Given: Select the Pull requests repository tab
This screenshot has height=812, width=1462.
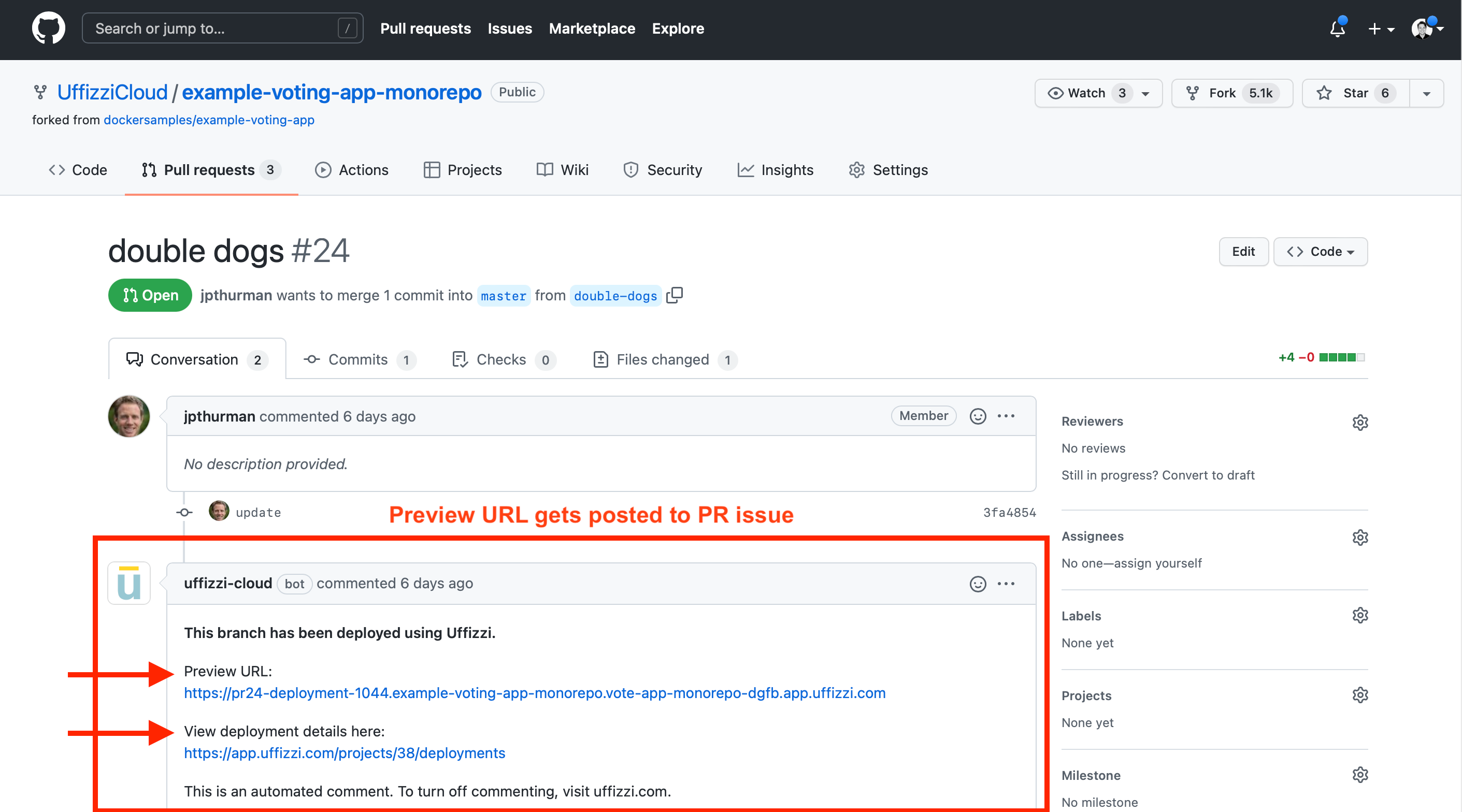Looking at the screenshot, I should coord(211,170).
